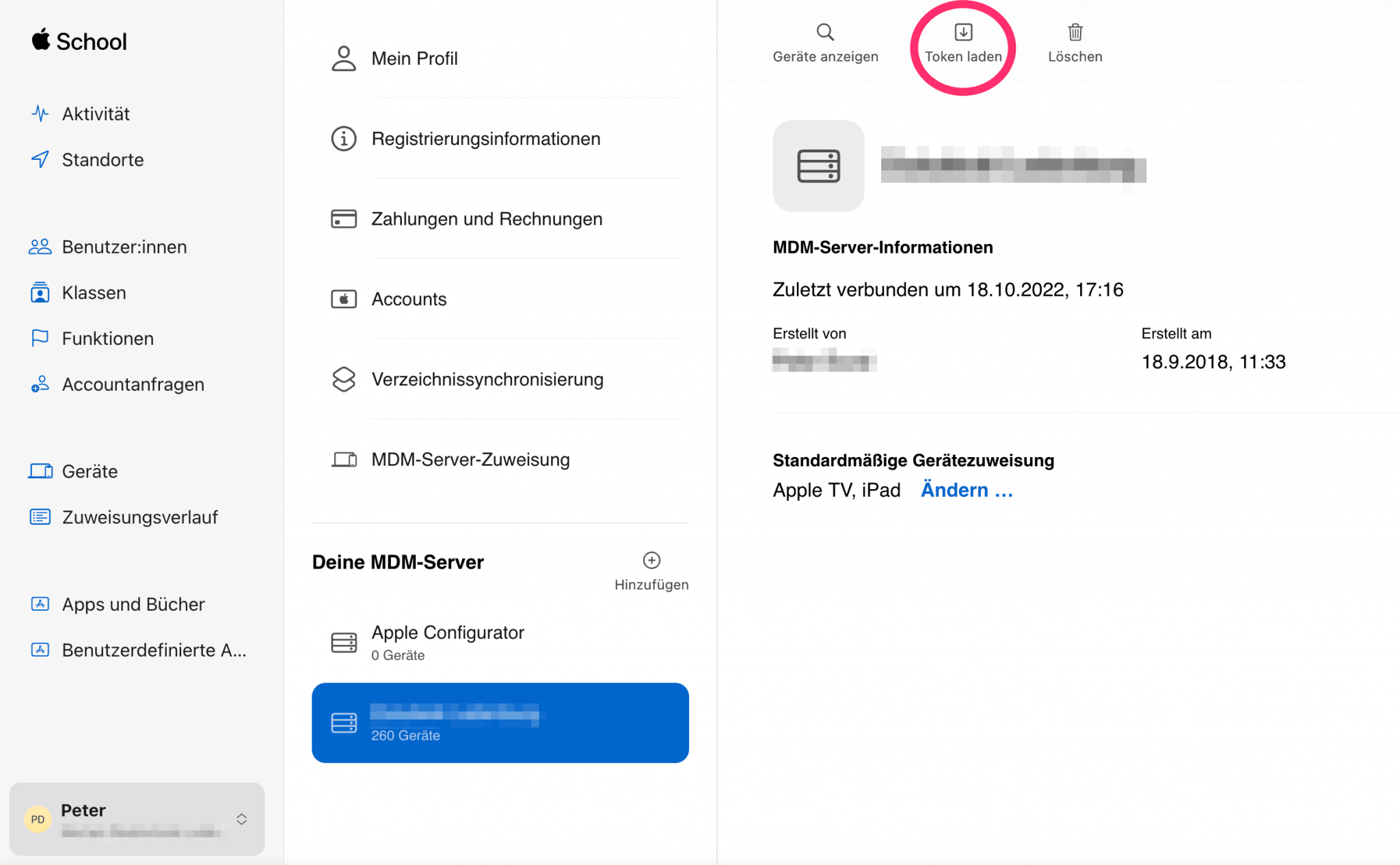The width and height of the screenshot is (1400, 865).
Task: Go to Zuweisungsverlauf in sidebar
Action: coord(139,517)
